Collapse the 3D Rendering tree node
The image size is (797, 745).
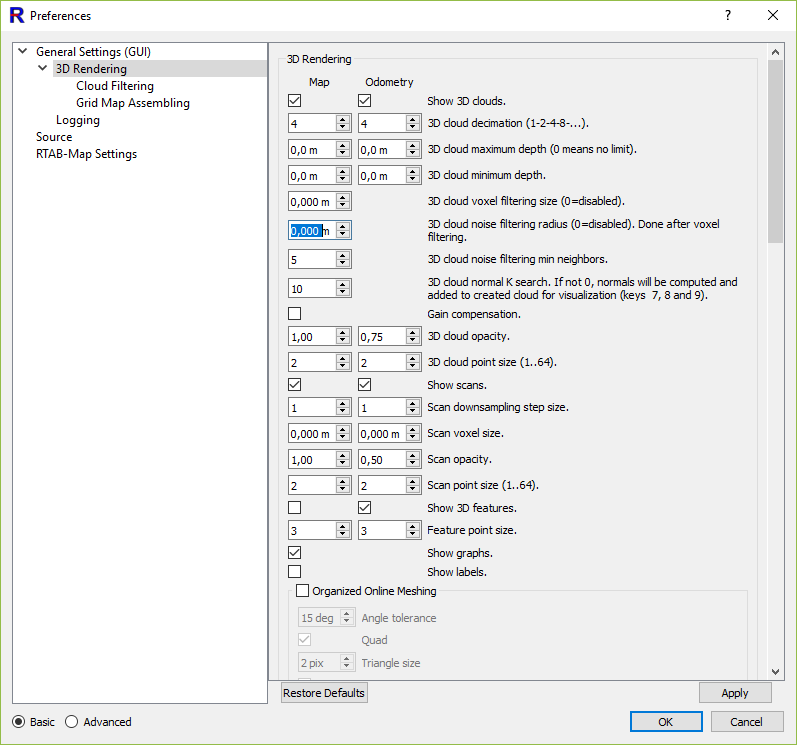pos(43,69)
